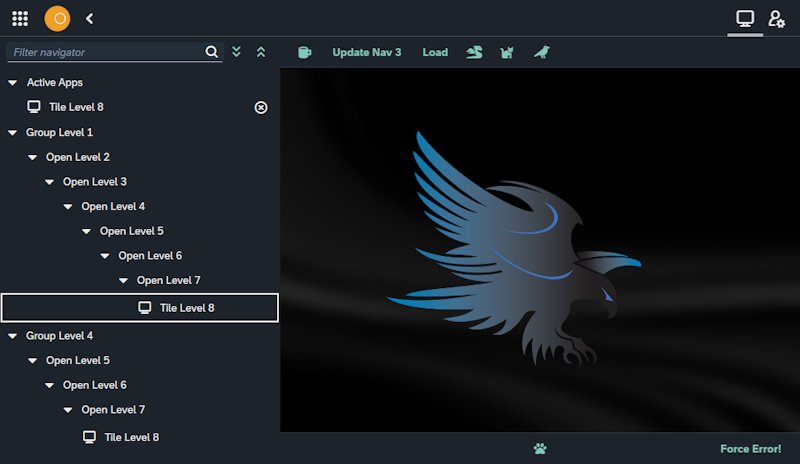
Task: Click the eagle image in main panel
Action: pyautogui.click(x=514, y=249)
